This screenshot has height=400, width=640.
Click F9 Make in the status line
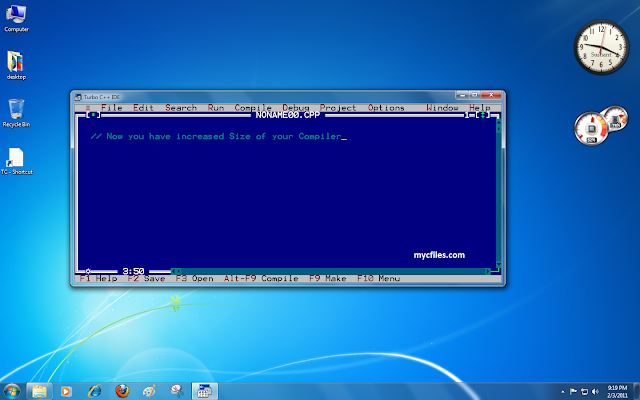tap(328, 279)
